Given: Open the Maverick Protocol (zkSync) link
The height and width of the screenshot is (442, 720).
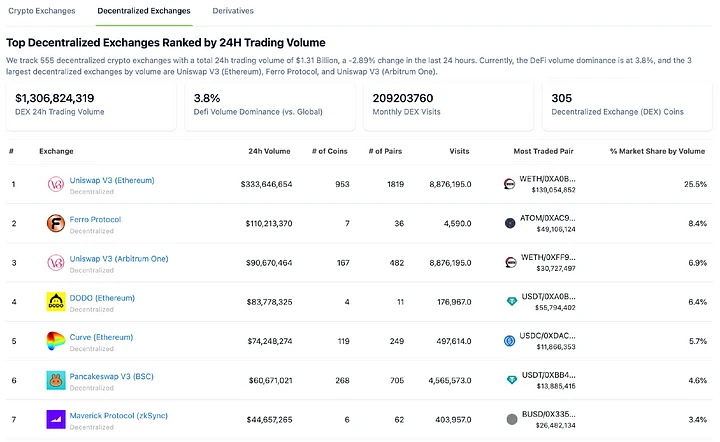Looking at the screenshot, I should 111,415.
